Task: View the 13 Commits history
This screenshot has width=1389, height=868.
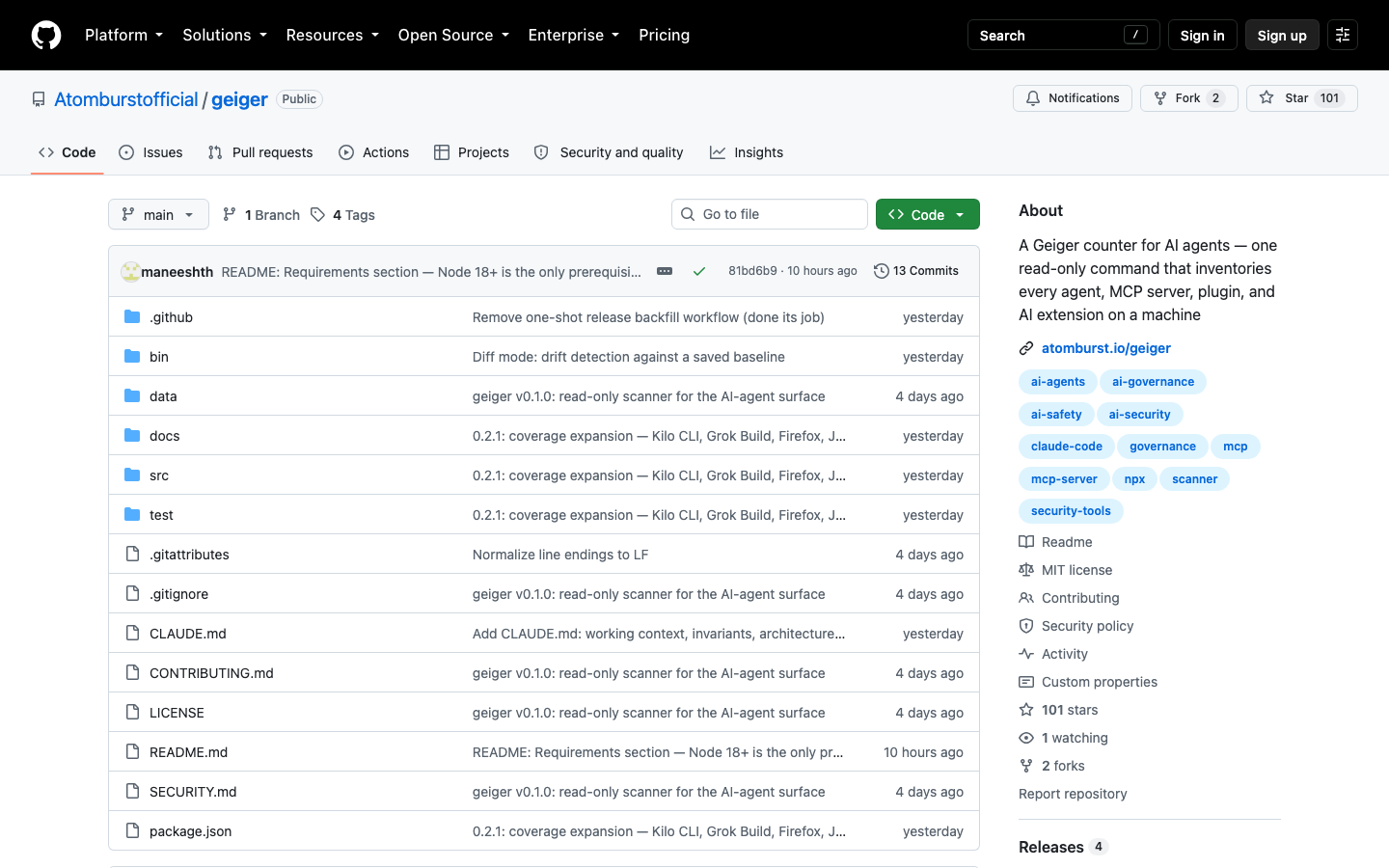Action: (x=916, y=271)
